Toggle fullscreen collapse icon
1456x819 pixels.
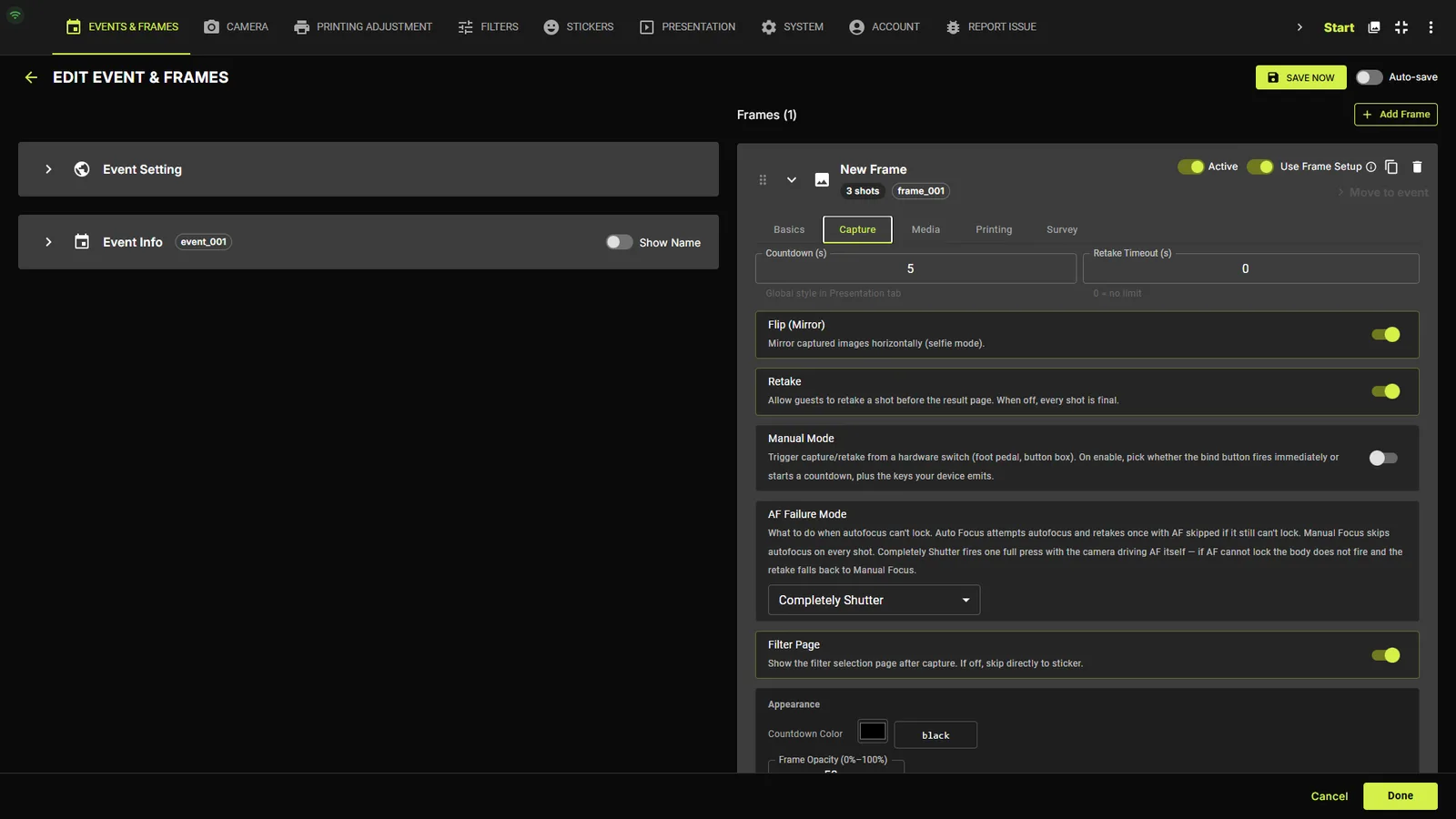pos(1401,27)
